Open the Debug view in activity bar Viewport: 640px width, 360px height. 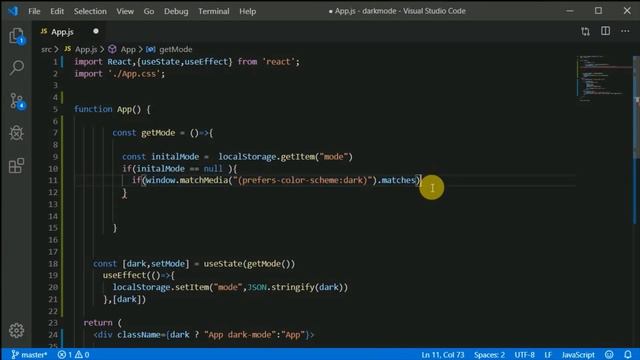pos(16,133)
